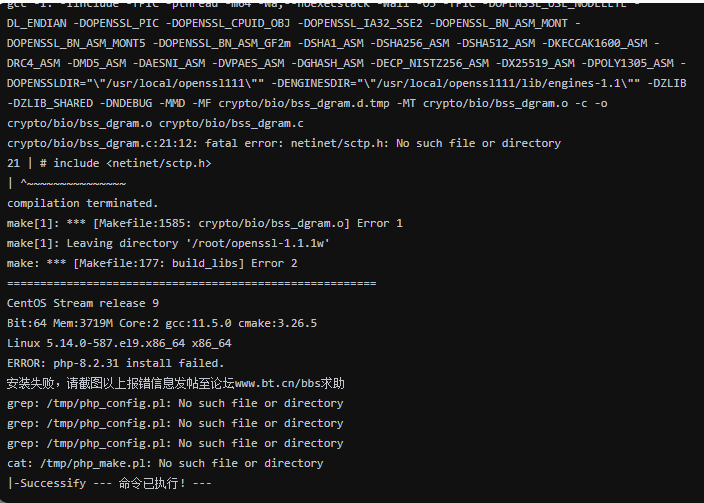Viewport: 704px width, 503px height.
Task: Click the 'Makefile:177: build_libs Error 2' line
Action: coord(152,263)
